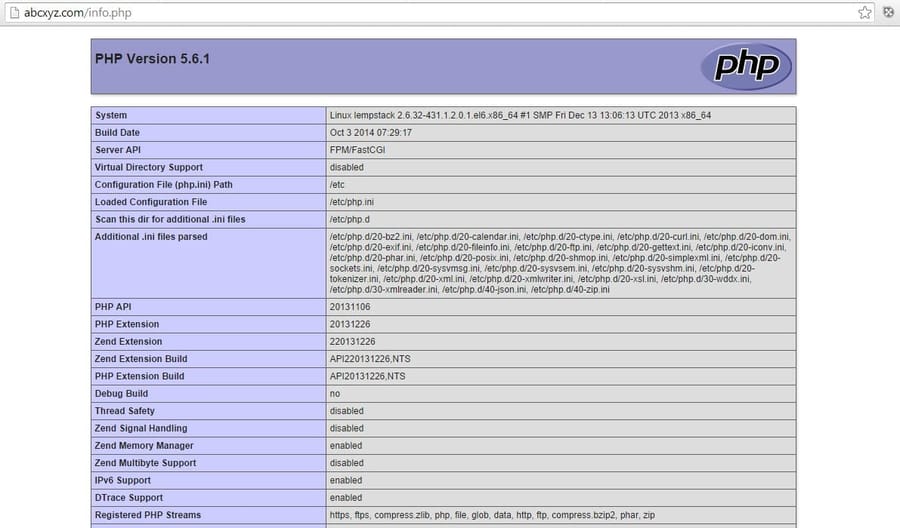Click the FPM/FastCGI value
The height and width of the screenshot is (528, 900).
click(x=357, y=150)
